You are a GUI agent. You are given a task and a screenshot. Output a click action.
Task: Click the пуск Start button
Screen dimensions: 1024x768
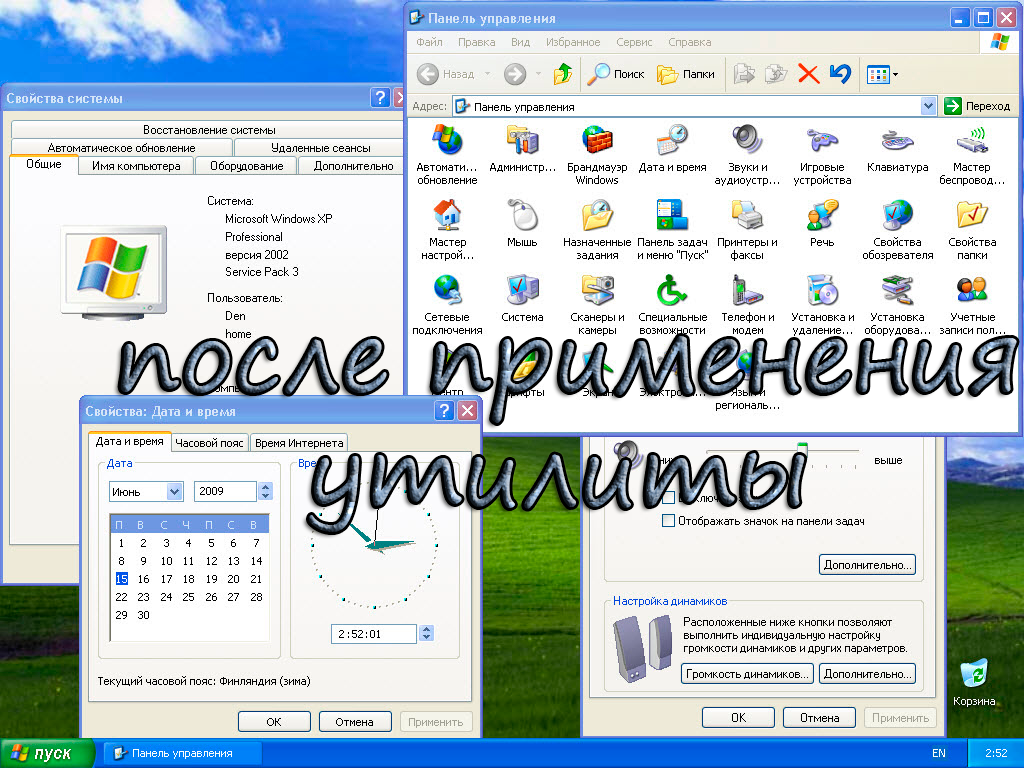tap(48, 753)
